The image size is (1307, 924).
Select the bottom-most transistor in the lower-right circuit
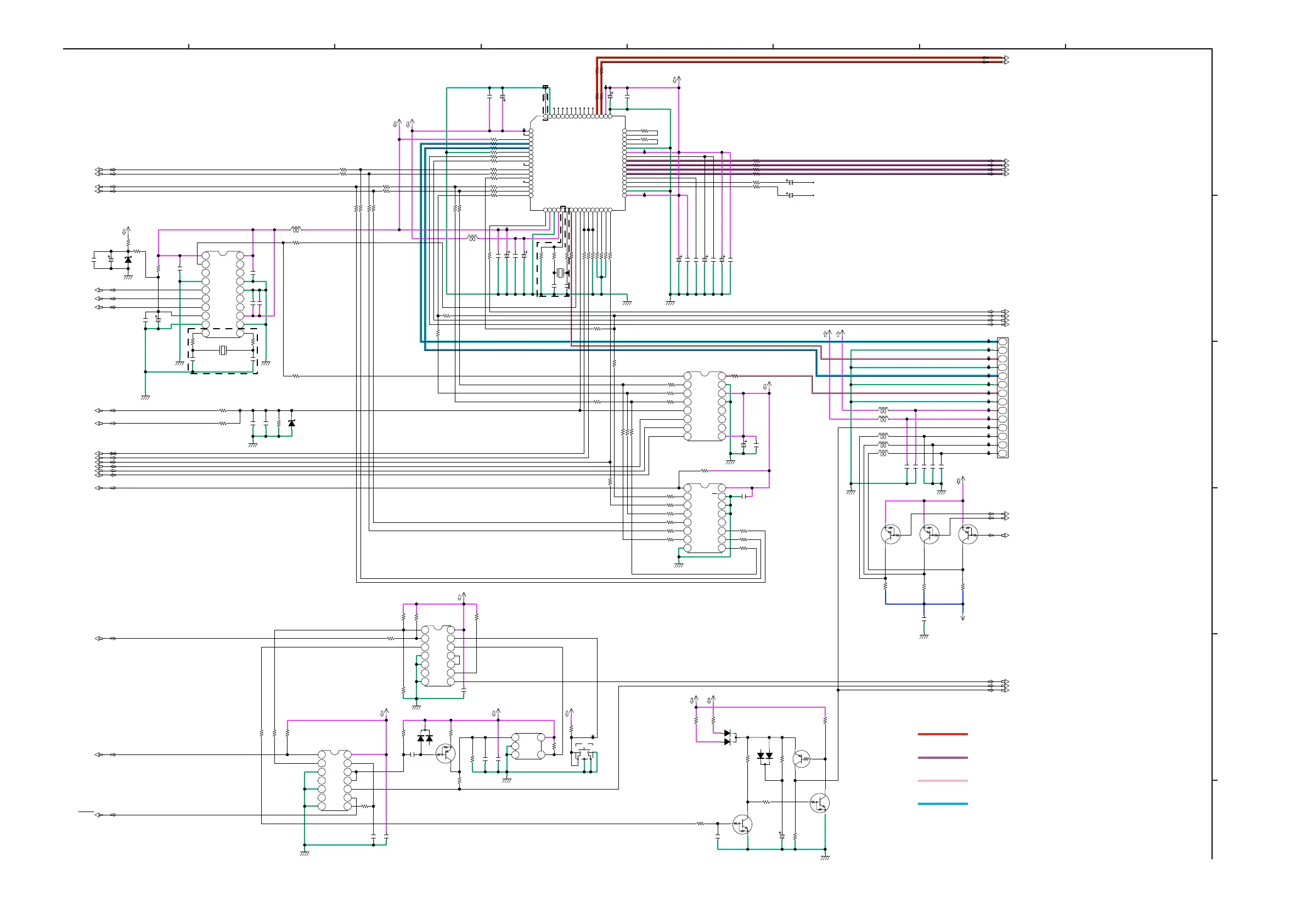[x=742, y=824]
